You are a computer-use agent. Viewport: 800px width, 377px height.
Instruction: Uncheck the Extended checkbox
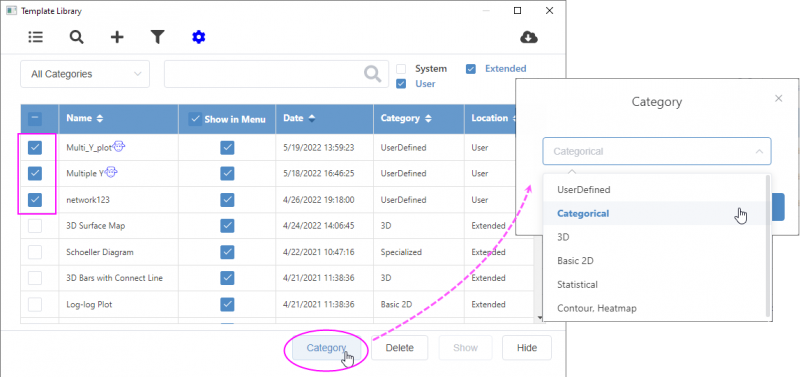pos(471,69)
